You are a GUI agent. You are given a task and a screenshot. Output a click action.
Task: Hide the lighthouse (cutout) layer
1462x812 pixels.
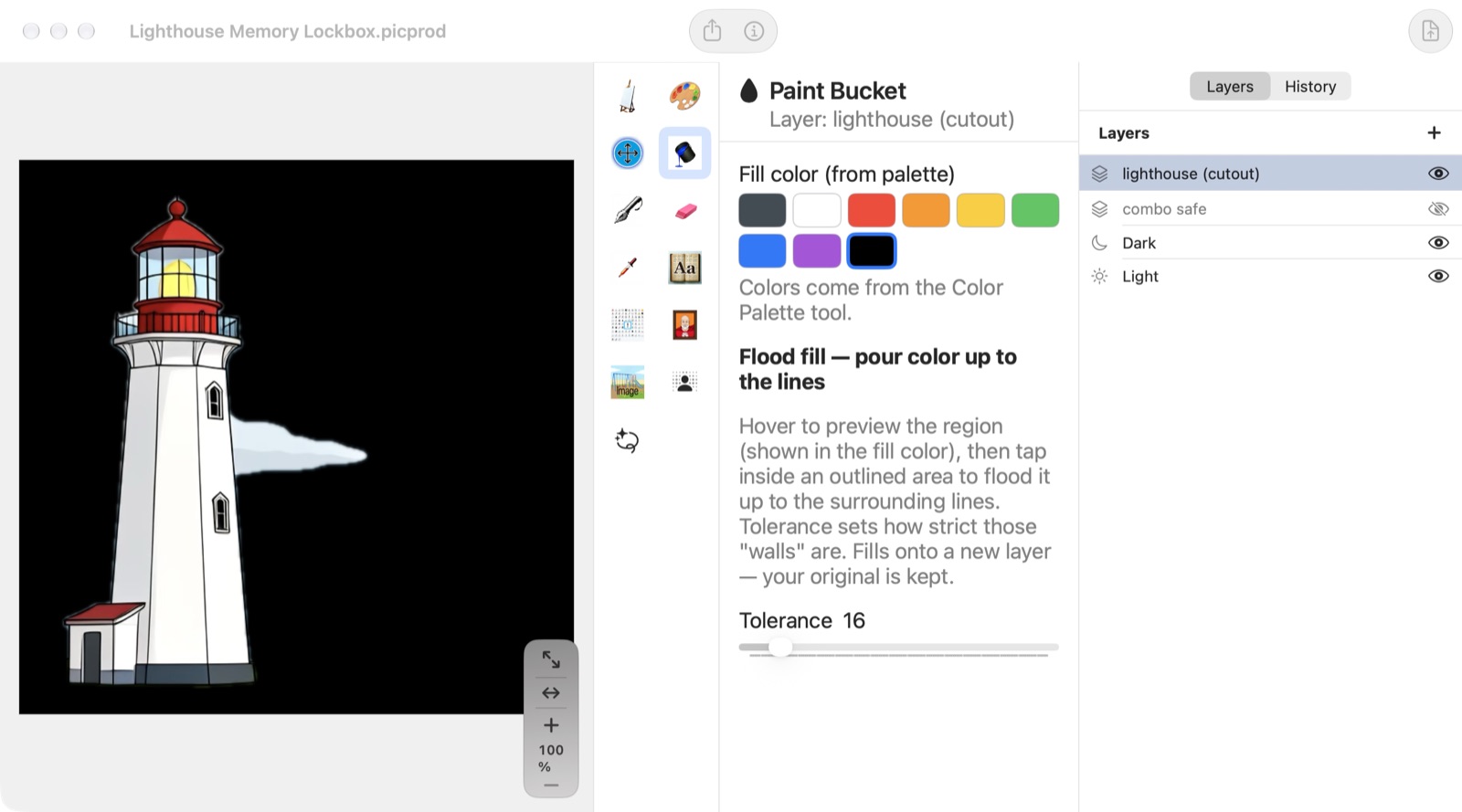click(1438, 174)
